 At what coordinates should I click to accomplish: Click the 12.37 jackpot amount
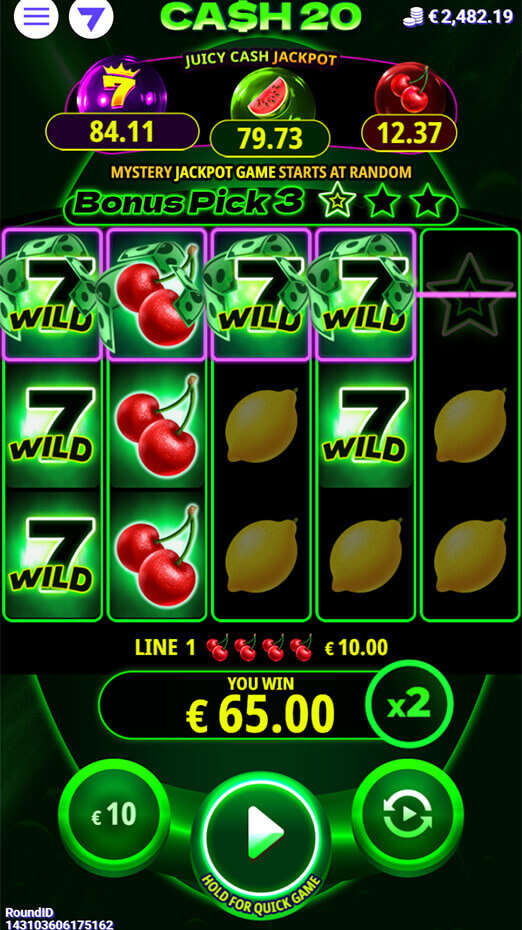coord(409,133)
